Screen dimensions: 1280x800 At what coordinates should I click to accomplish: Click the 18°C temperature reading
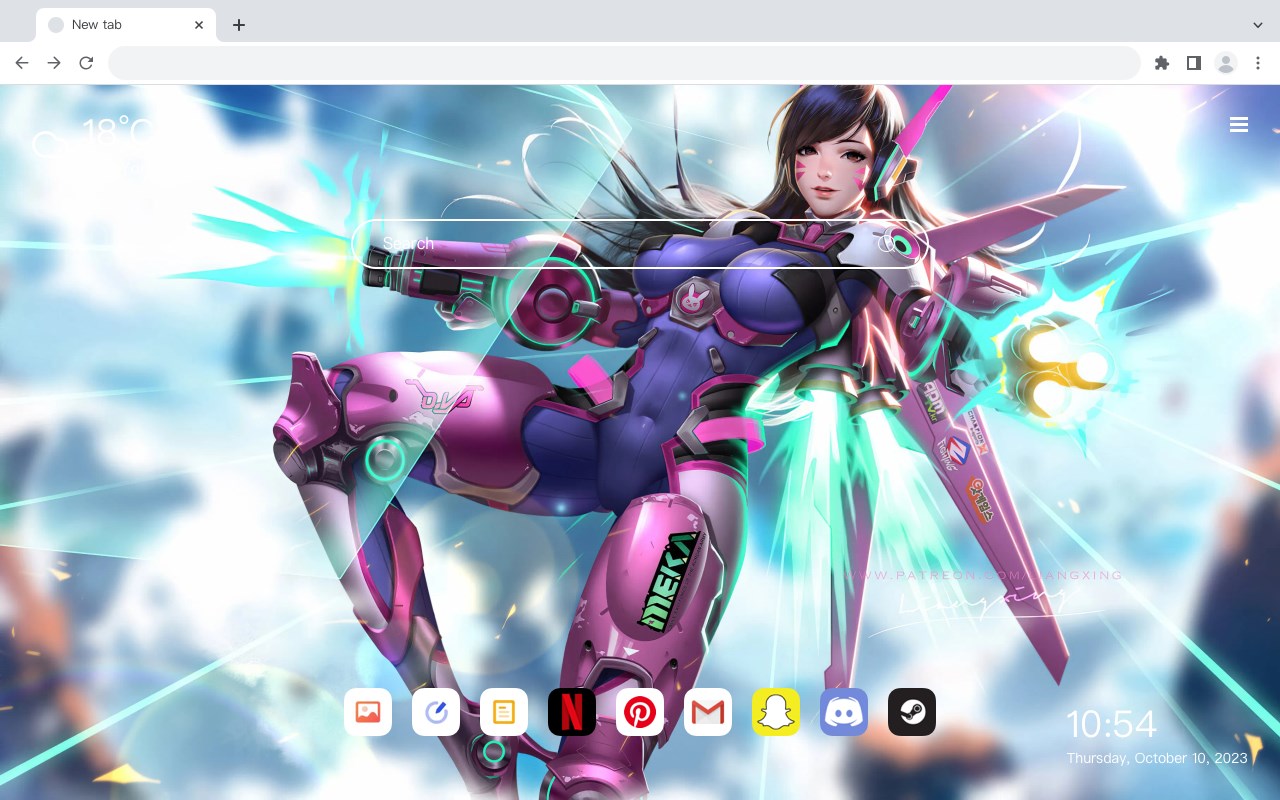[118, 132]
